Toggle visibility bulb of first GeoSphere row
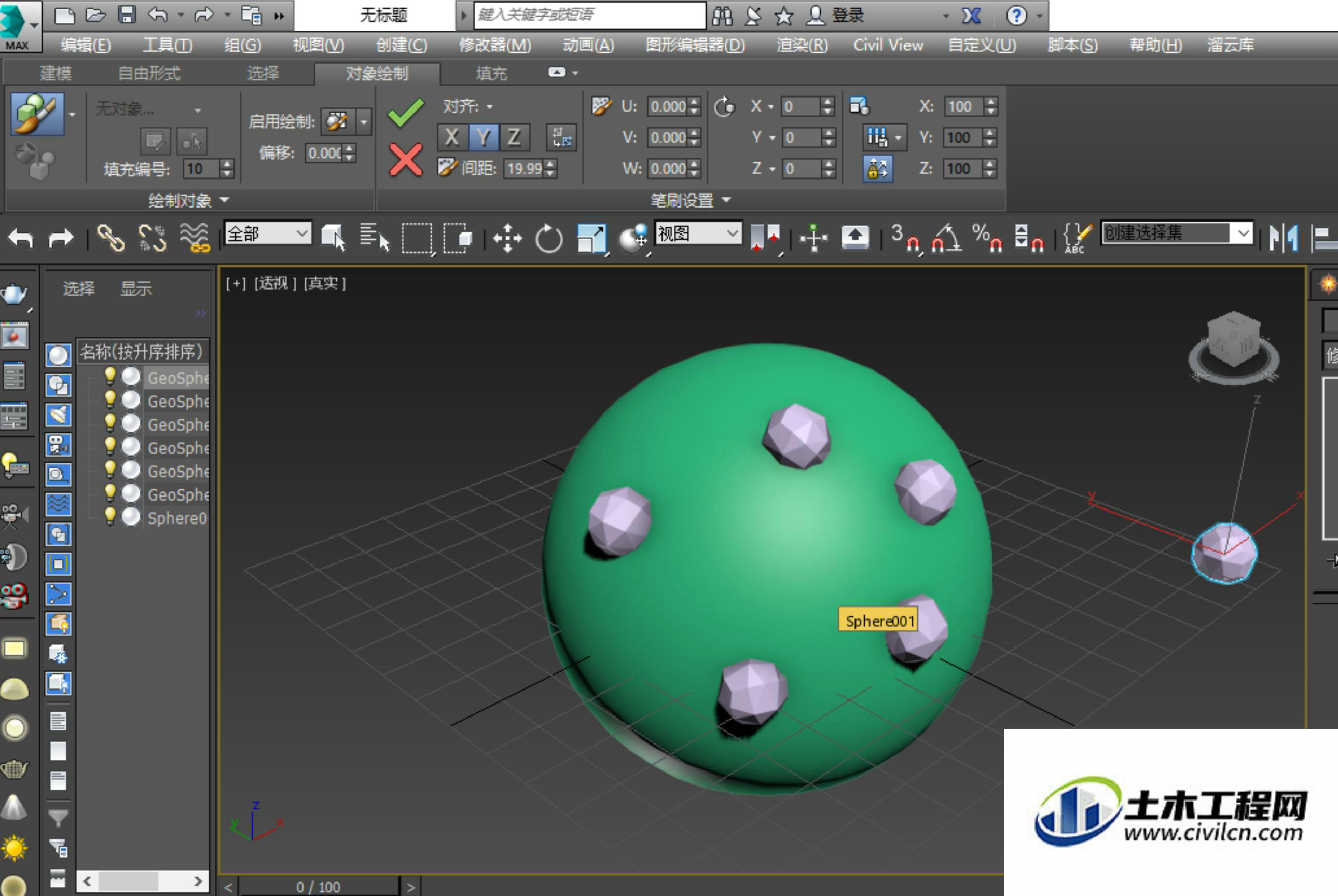Image resolution: width=1338 pixels, height=896 pixels. click(x=109, y=377)
